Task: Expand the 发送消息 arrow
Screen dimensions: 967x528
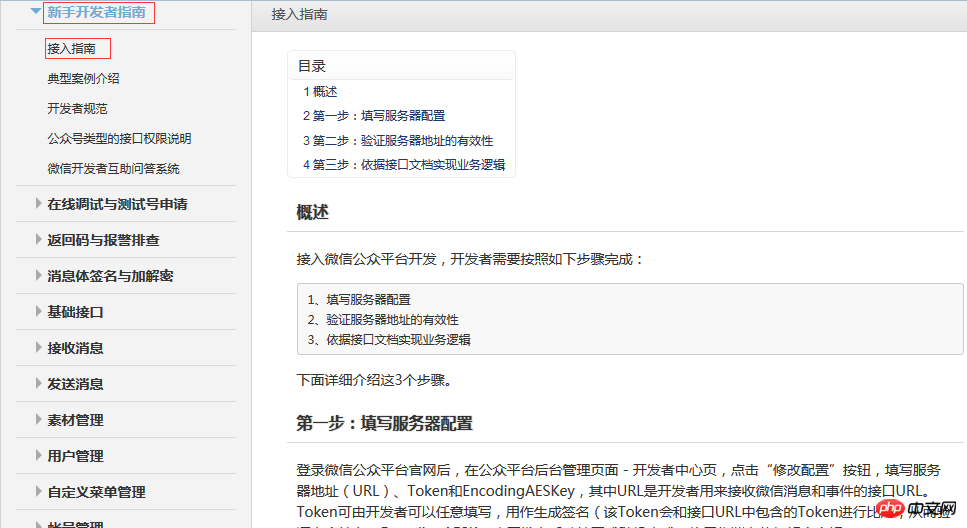Action: (38, 383)
